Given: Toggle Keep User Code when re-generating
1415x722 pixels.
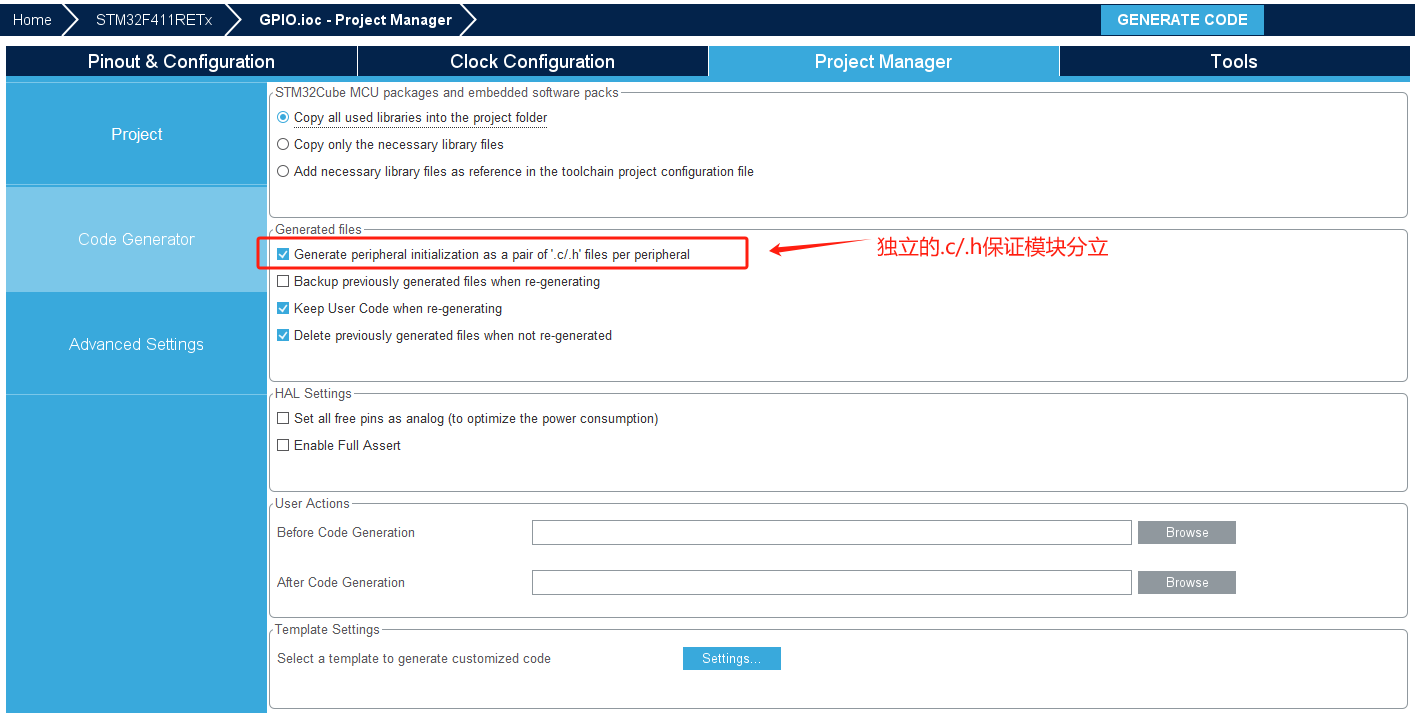Looking at the screenshot, I should point(283,309).
